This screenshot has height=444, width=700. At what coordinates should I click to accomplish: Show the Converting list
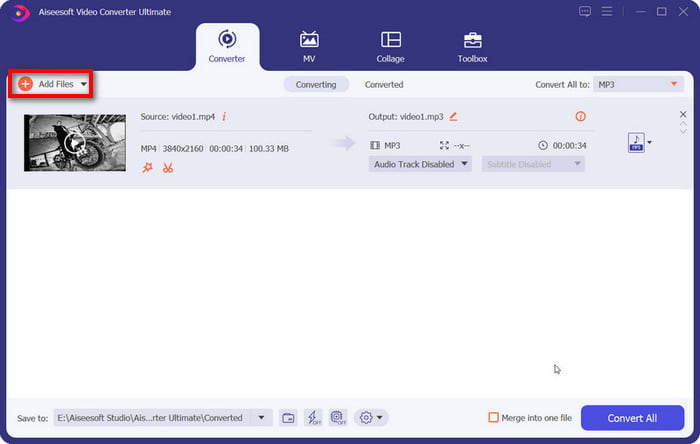[316, 84]
